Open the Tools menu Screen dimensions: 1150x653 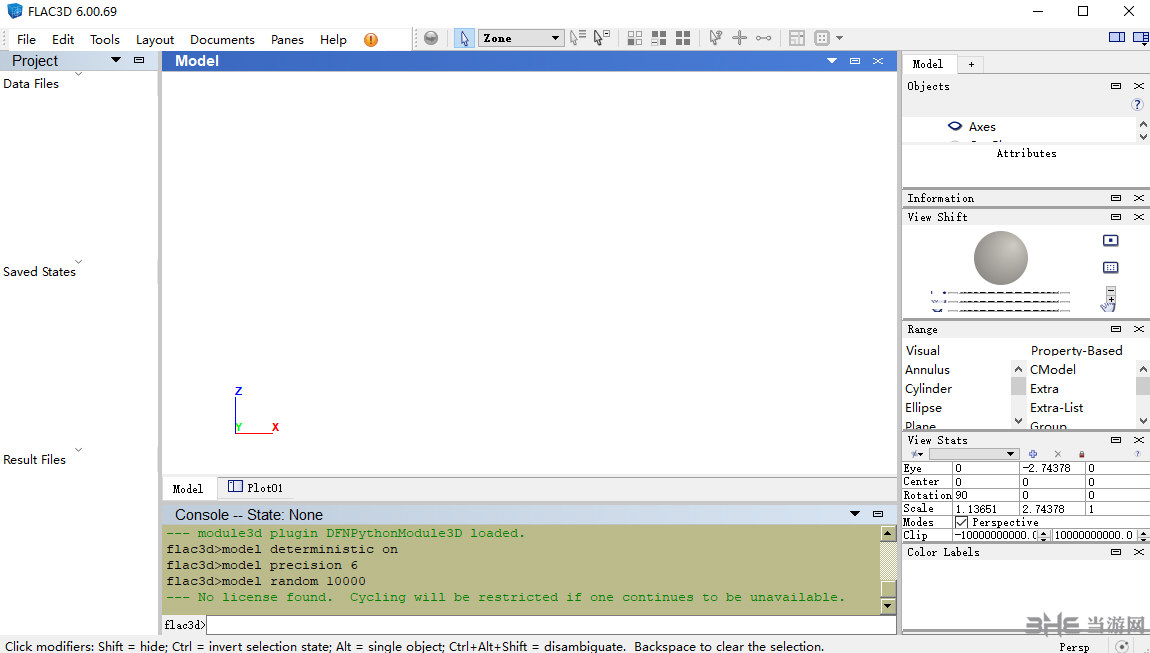[x=105, y=40]
